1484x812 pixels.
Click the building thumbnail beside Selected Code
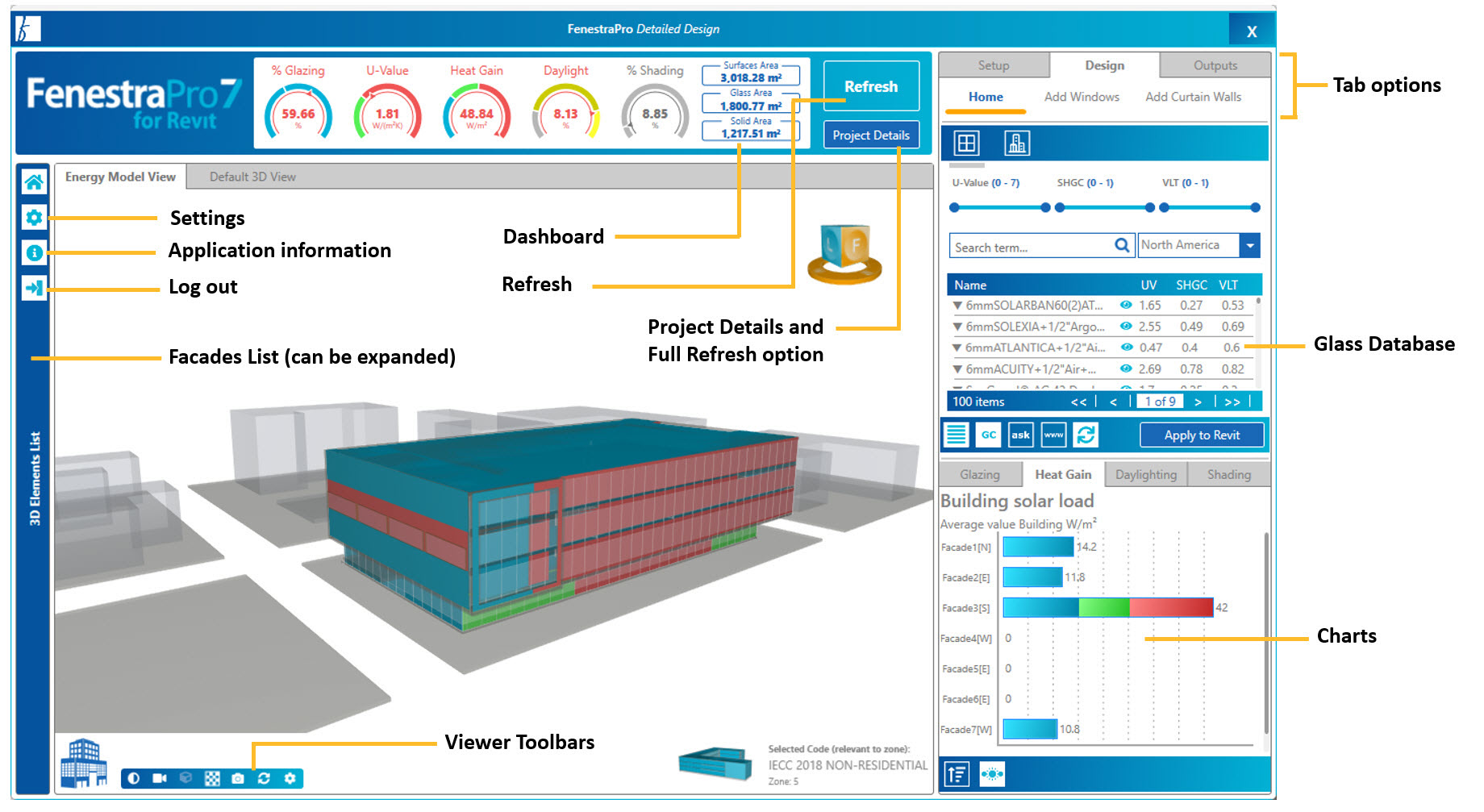pos(715,764)
